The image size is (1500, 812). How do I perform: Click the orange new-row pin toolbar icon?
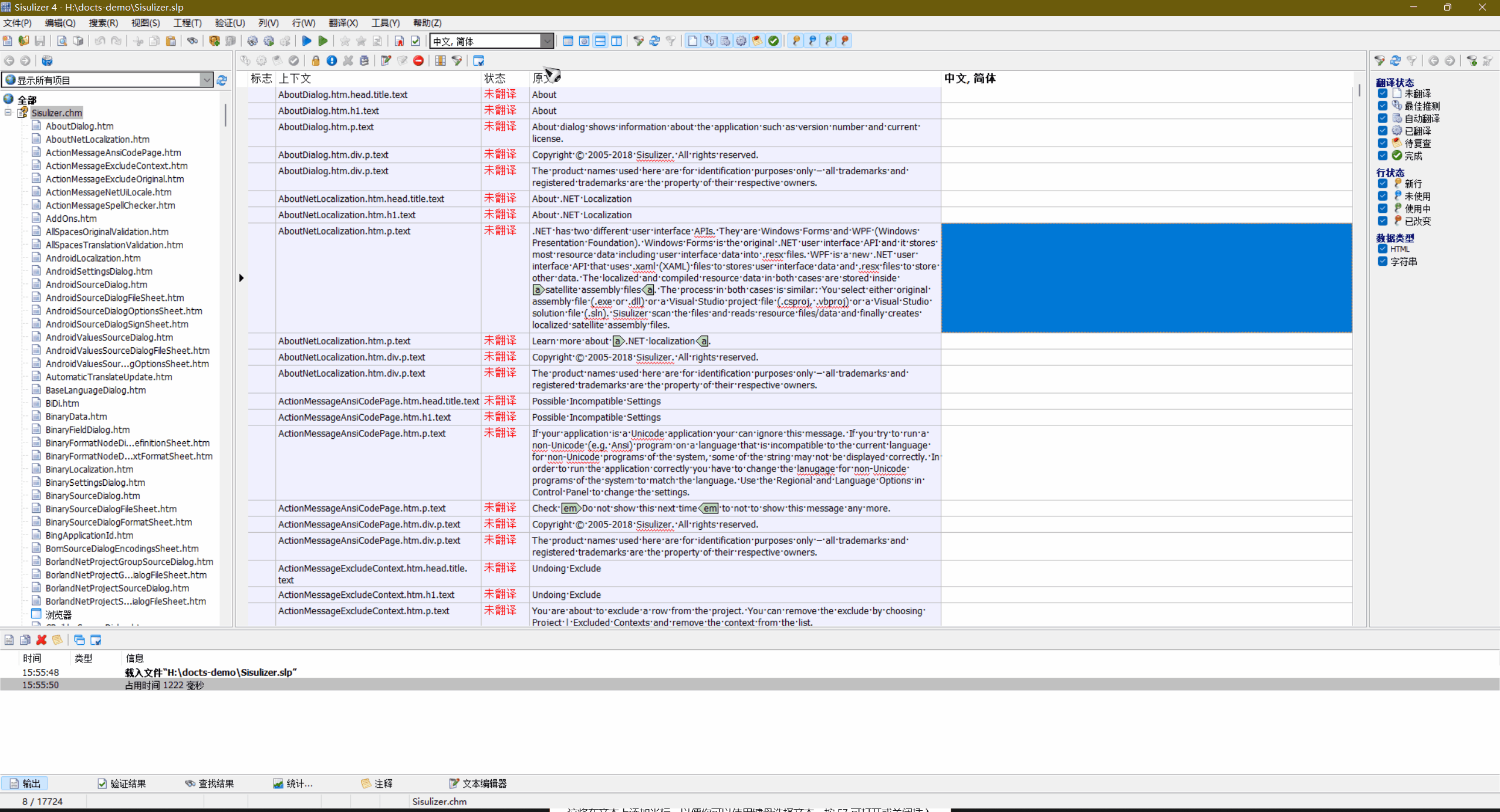click(796, 40)
